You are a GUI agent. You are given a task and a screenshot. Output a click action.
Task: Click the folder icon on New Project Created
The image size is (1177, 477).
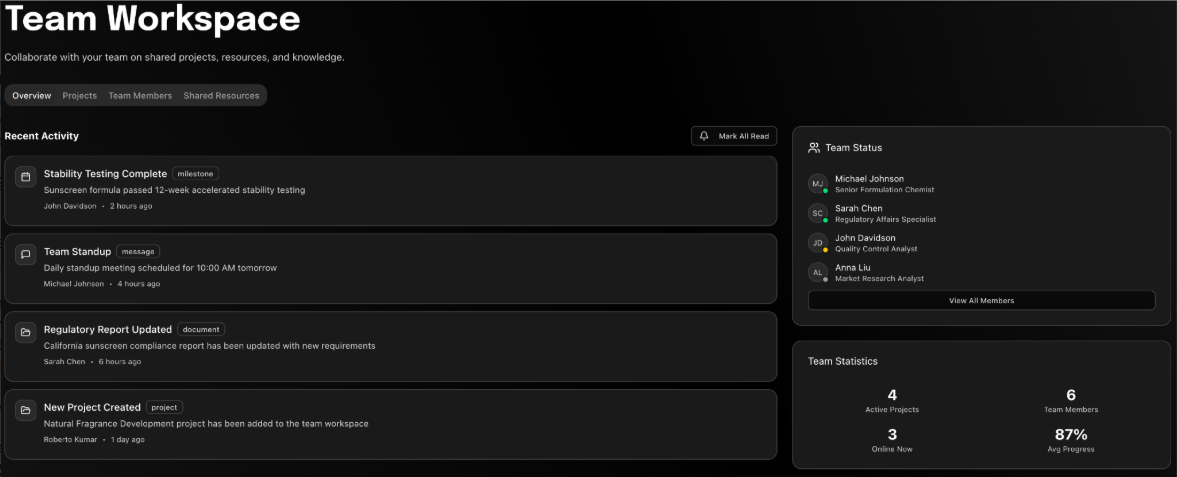click(26, 410)
